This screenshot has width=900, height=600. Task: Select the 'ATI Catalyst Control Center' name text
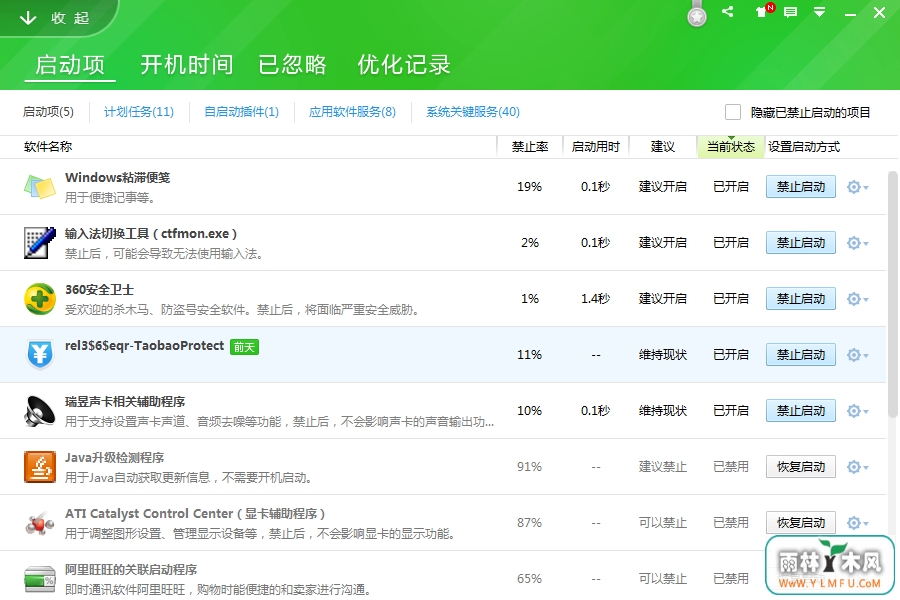pyautogui.click(x=149, y=513)
